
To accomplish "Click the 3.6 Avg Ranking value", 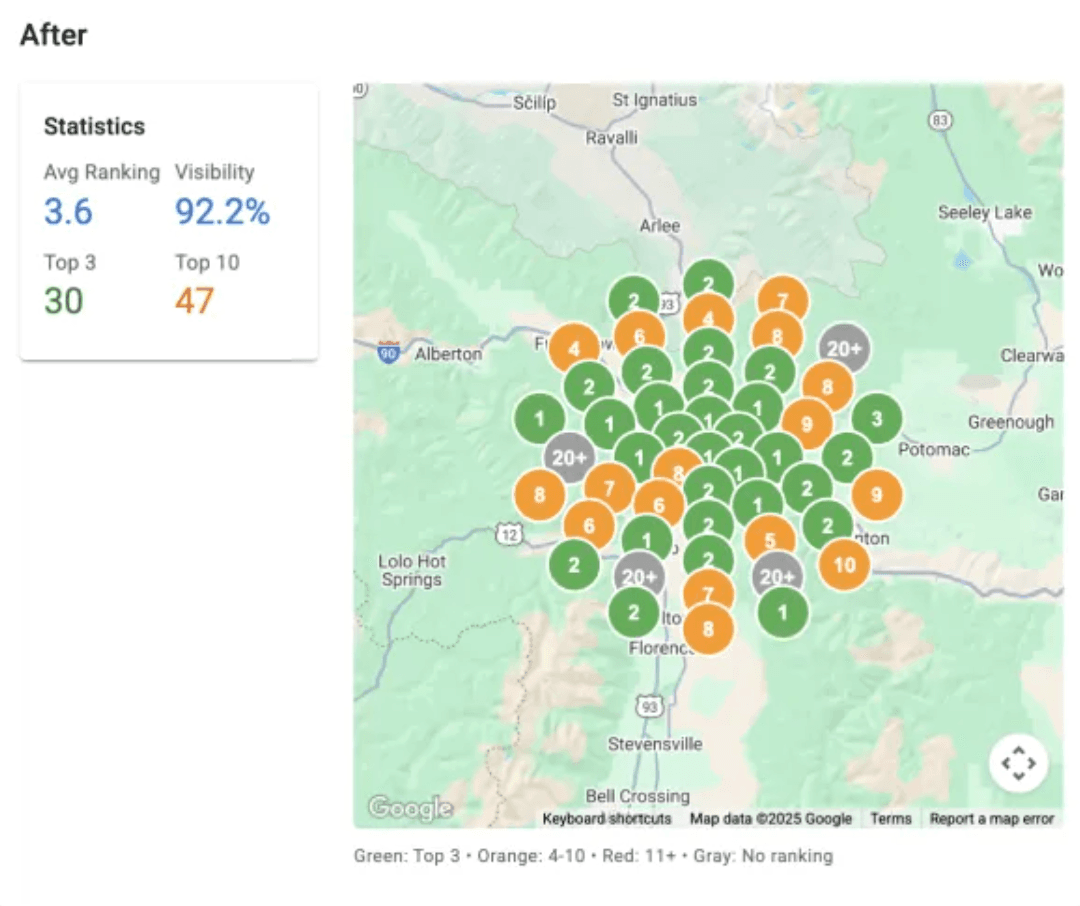I will (68, 211).
